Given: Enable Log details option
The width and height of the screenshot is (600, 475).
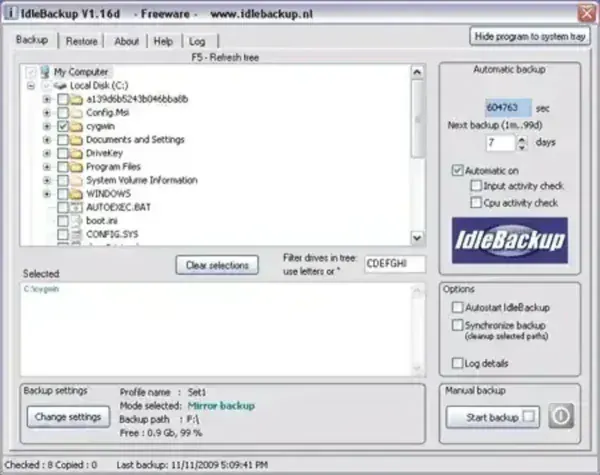Looking at the screenshot, I should point(457,363).
